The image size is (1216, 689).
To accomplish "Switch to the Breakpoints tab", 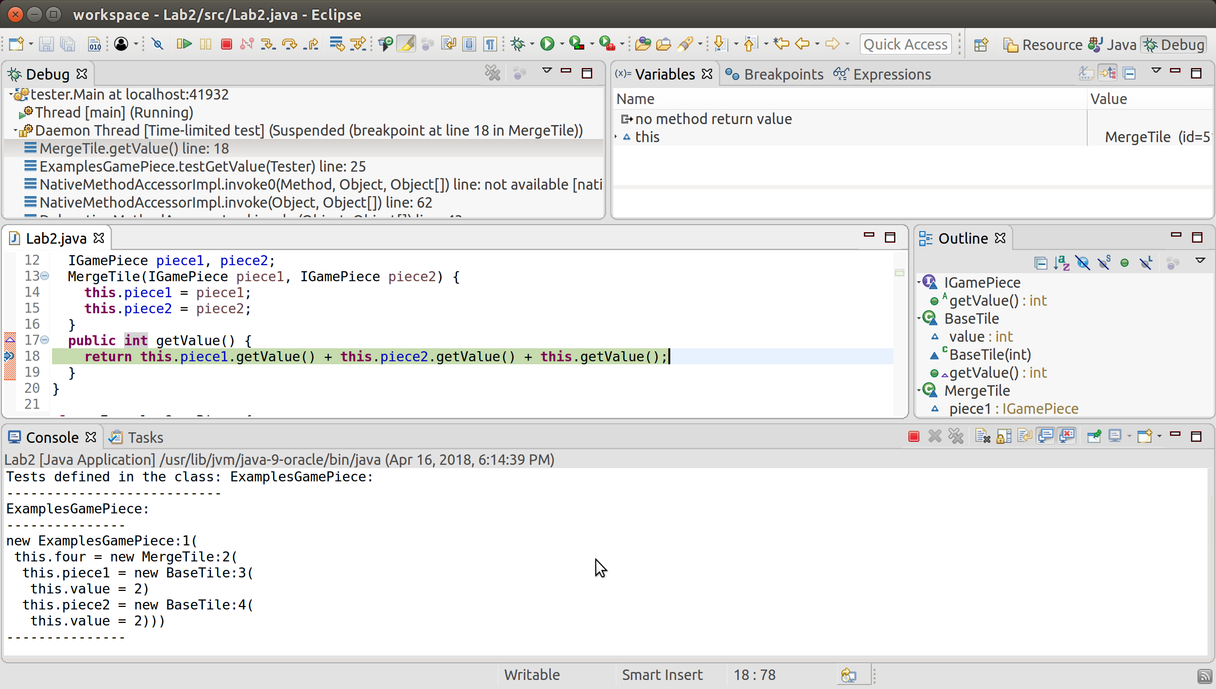I will coord(773,74).
